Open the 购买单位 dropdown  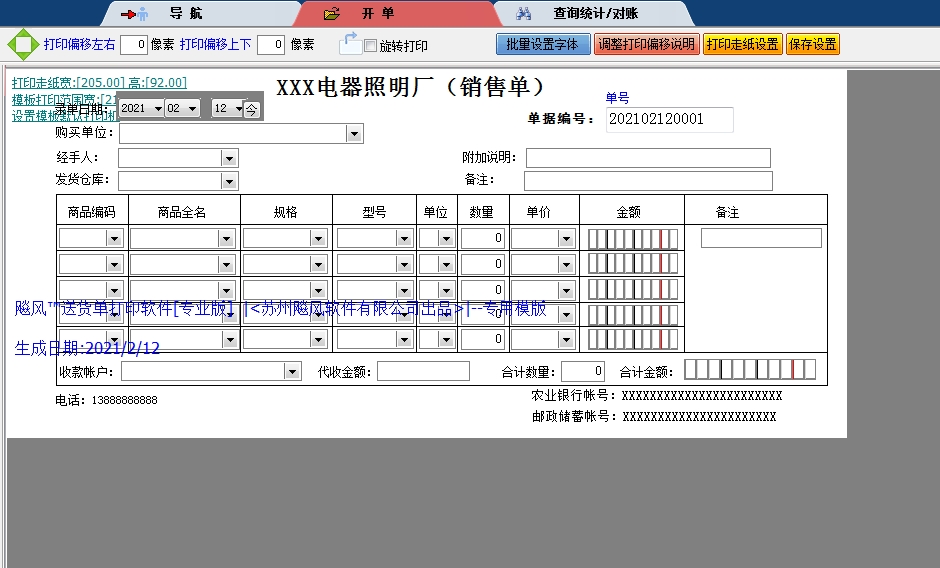pos(354,133)
